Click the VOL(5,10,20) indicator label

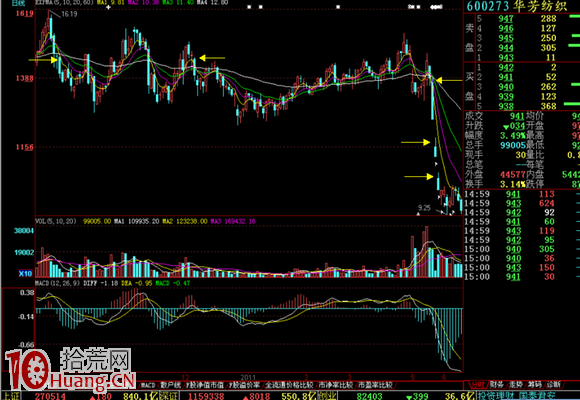[56, 221]
